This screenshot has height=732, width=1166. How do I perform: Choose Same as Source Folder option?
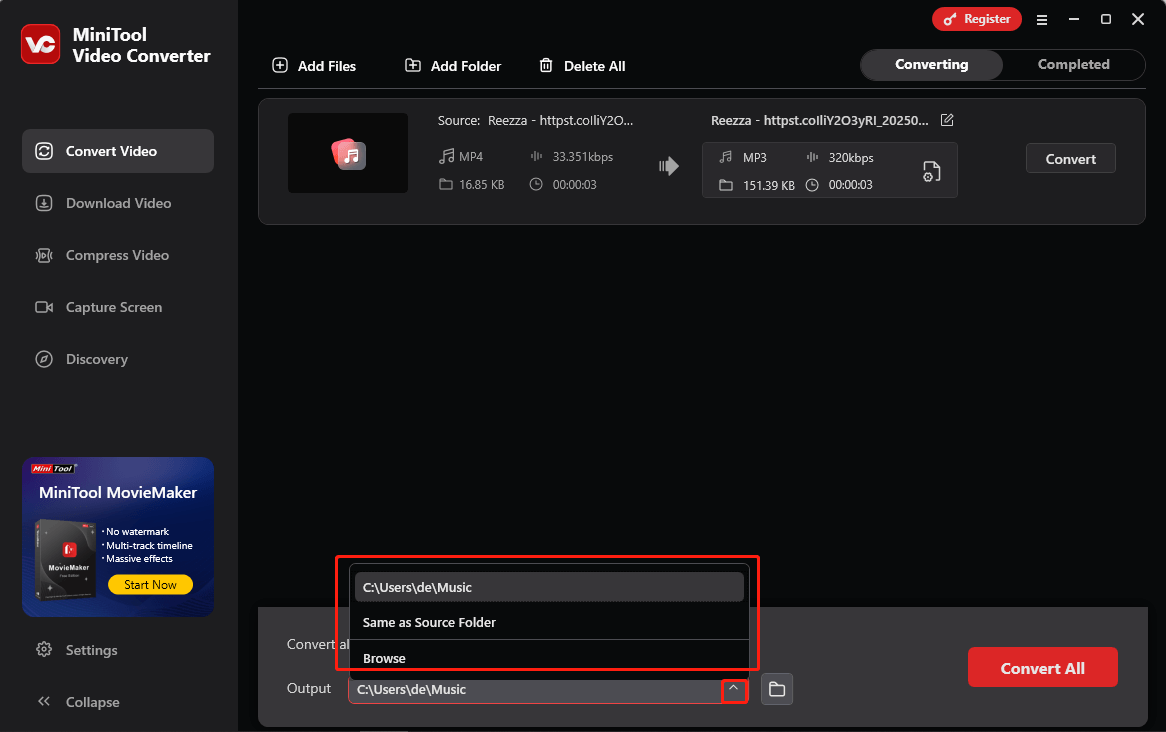point(549,623)
